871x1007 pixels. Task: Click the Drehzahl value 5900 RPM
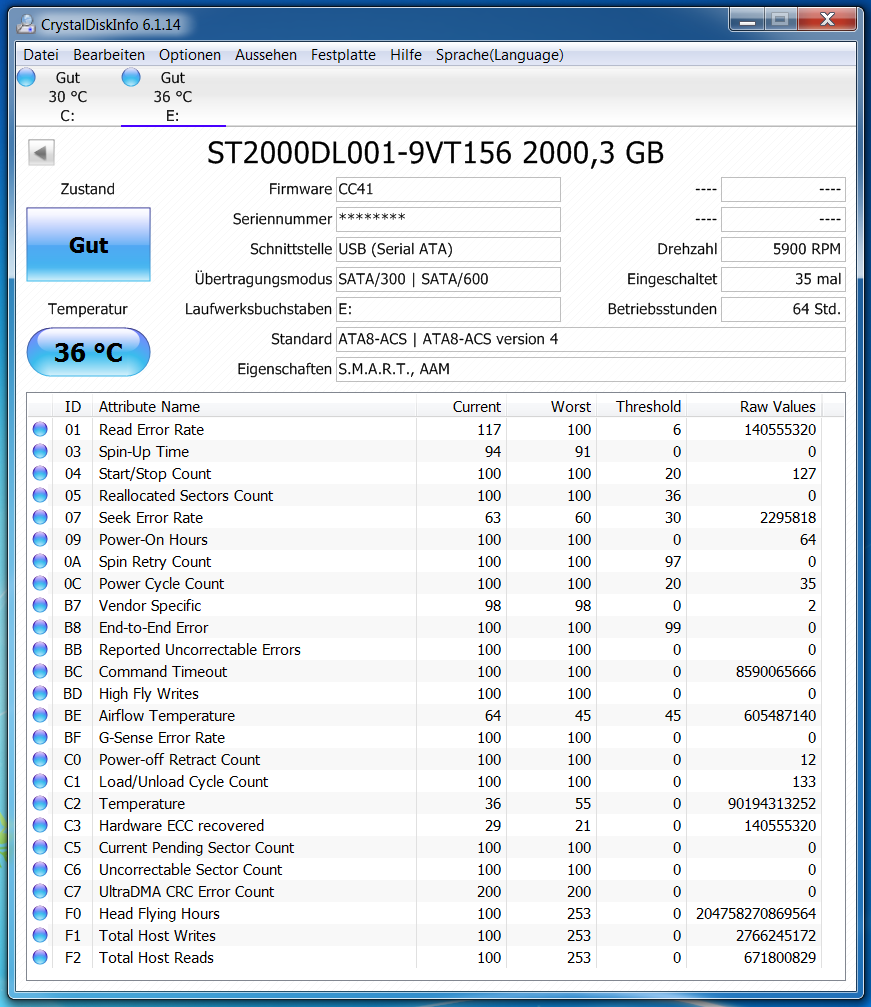783,249
